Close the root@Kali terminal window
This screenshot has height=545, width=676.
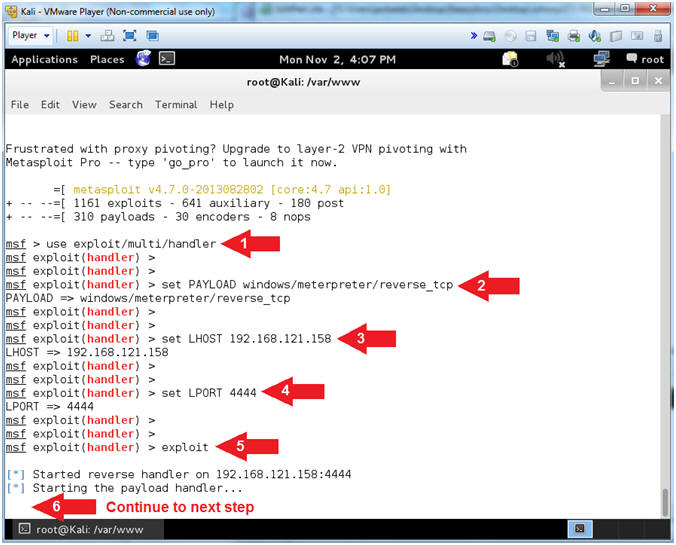point(658,81)
